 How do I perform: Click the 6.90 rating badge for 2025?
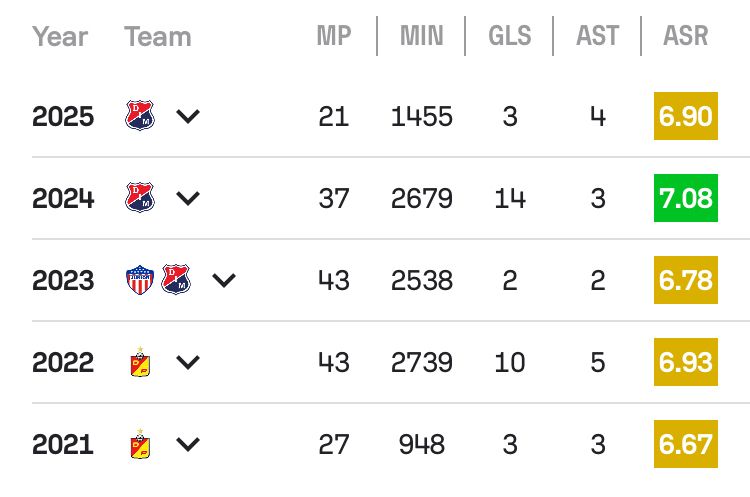point(685,116)
